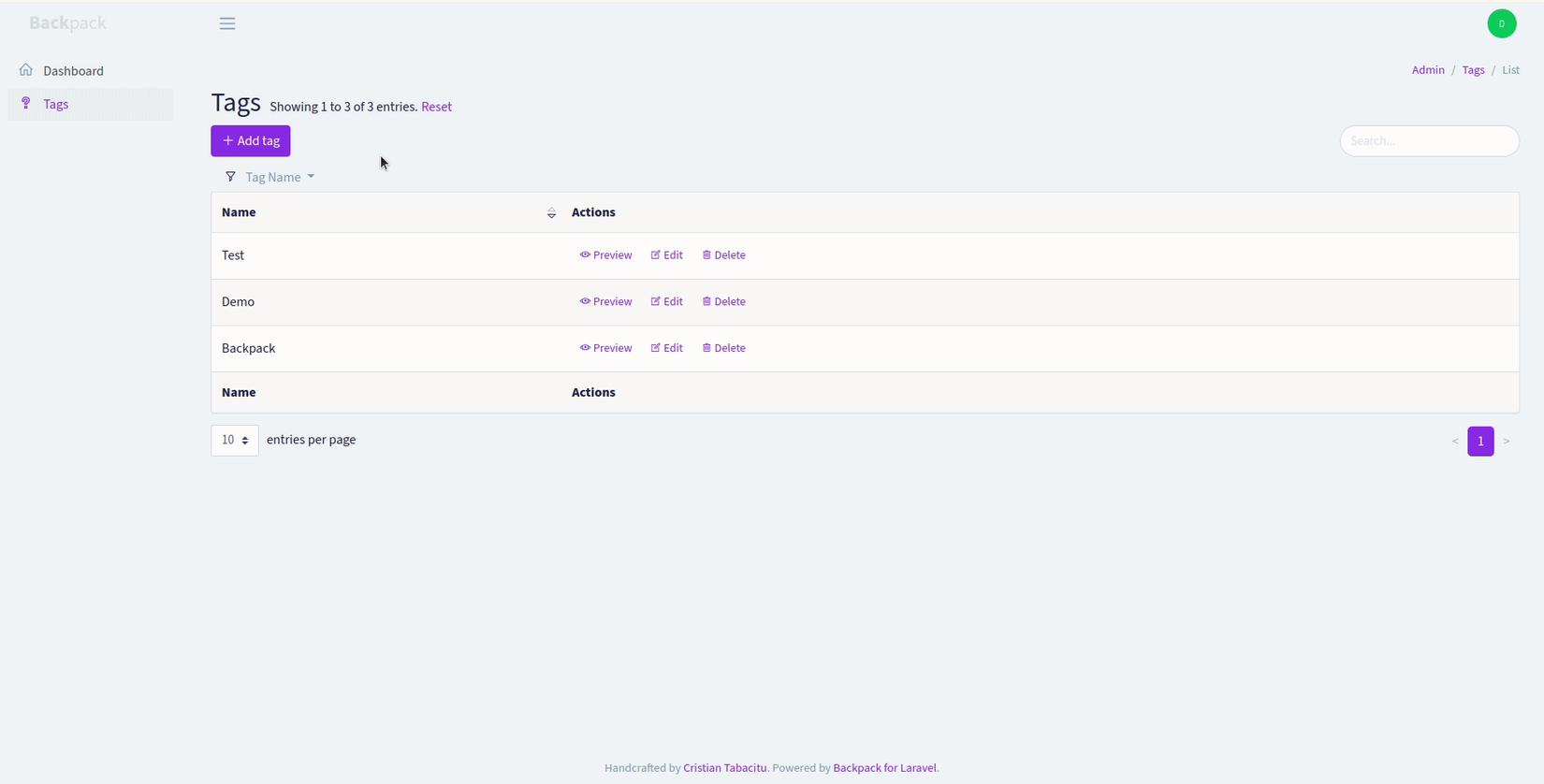Edit the Demo tag
This screenshot has height=784, width=1544.
[667, 302]
